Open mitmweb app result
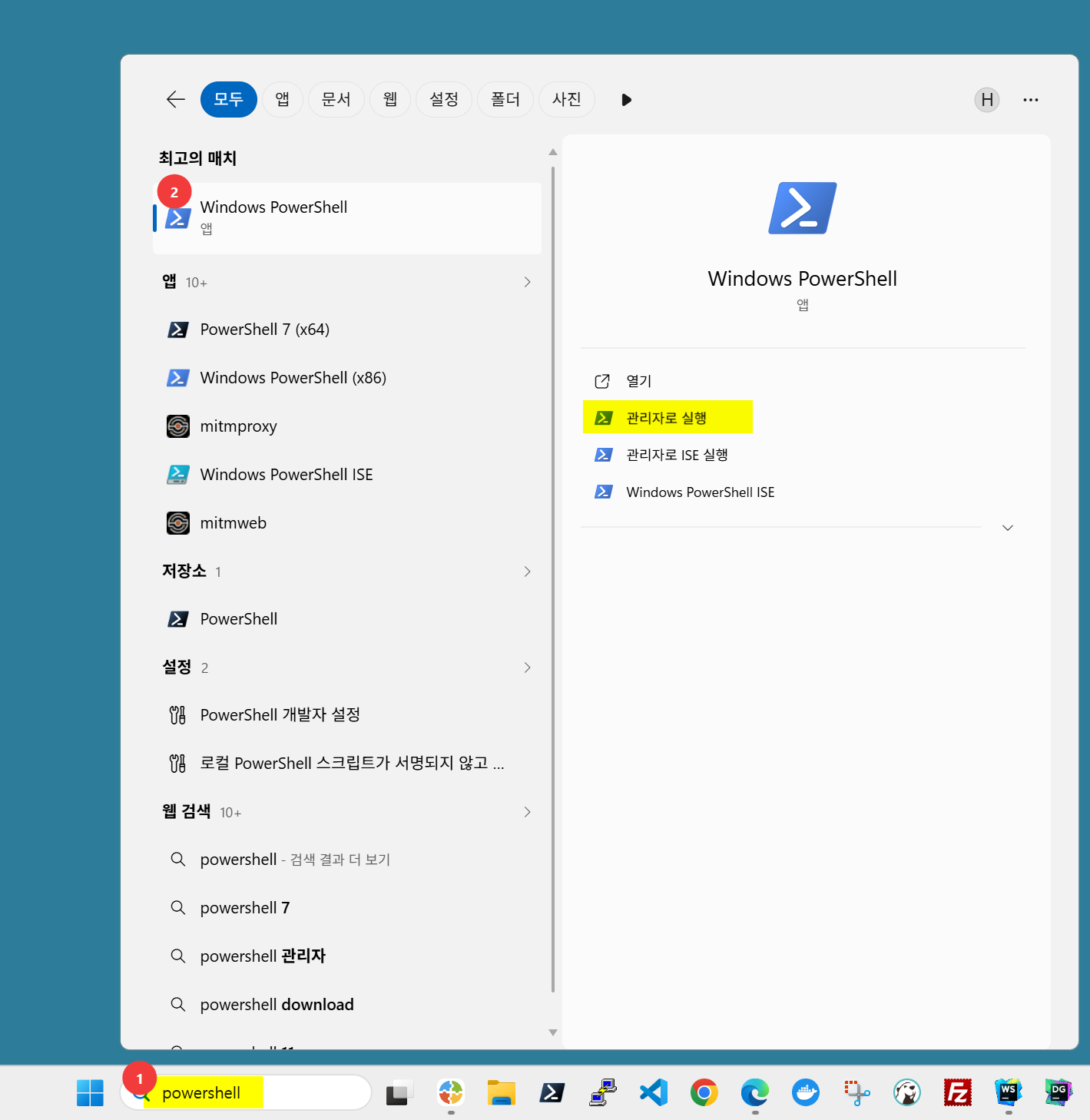The width and height of the screenshot is (1090, 1120). (347, 523)
